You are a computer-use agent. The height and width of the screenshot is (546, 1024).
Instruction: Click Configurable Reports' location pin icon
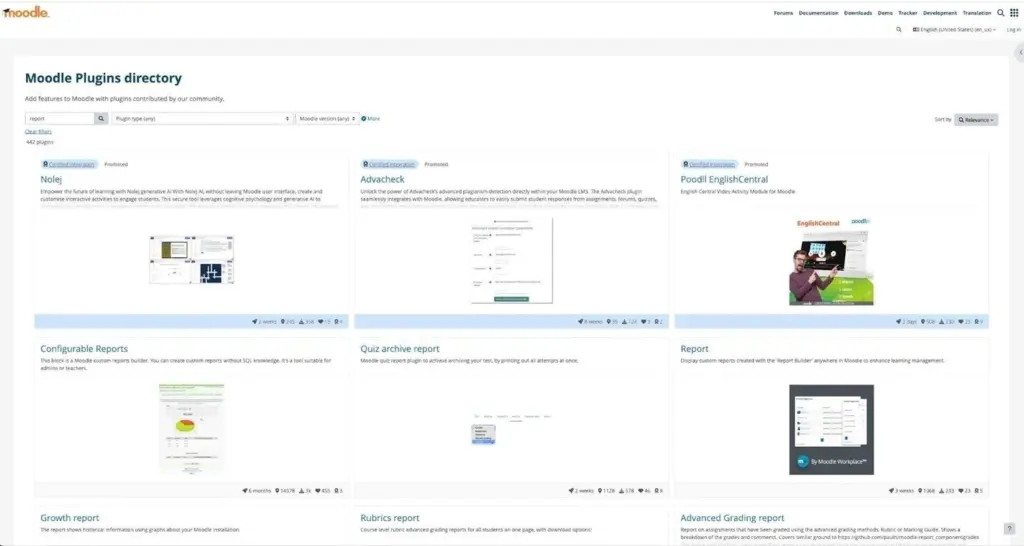click(278, 490)
